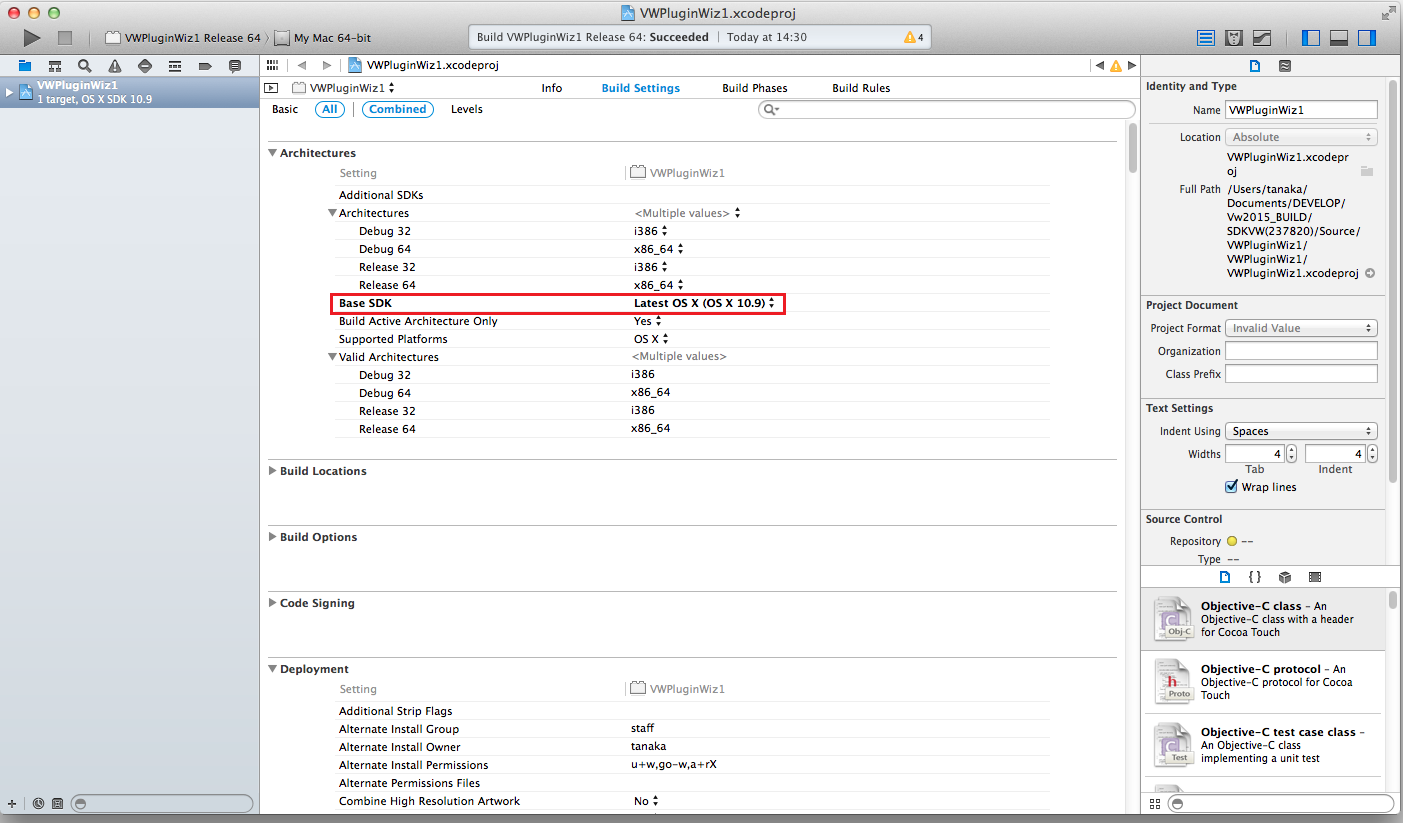The width and height of the screenshot is (1403, 823).
Task: Open the Project navigator folder icon
Action: click(x=25, y=66)
